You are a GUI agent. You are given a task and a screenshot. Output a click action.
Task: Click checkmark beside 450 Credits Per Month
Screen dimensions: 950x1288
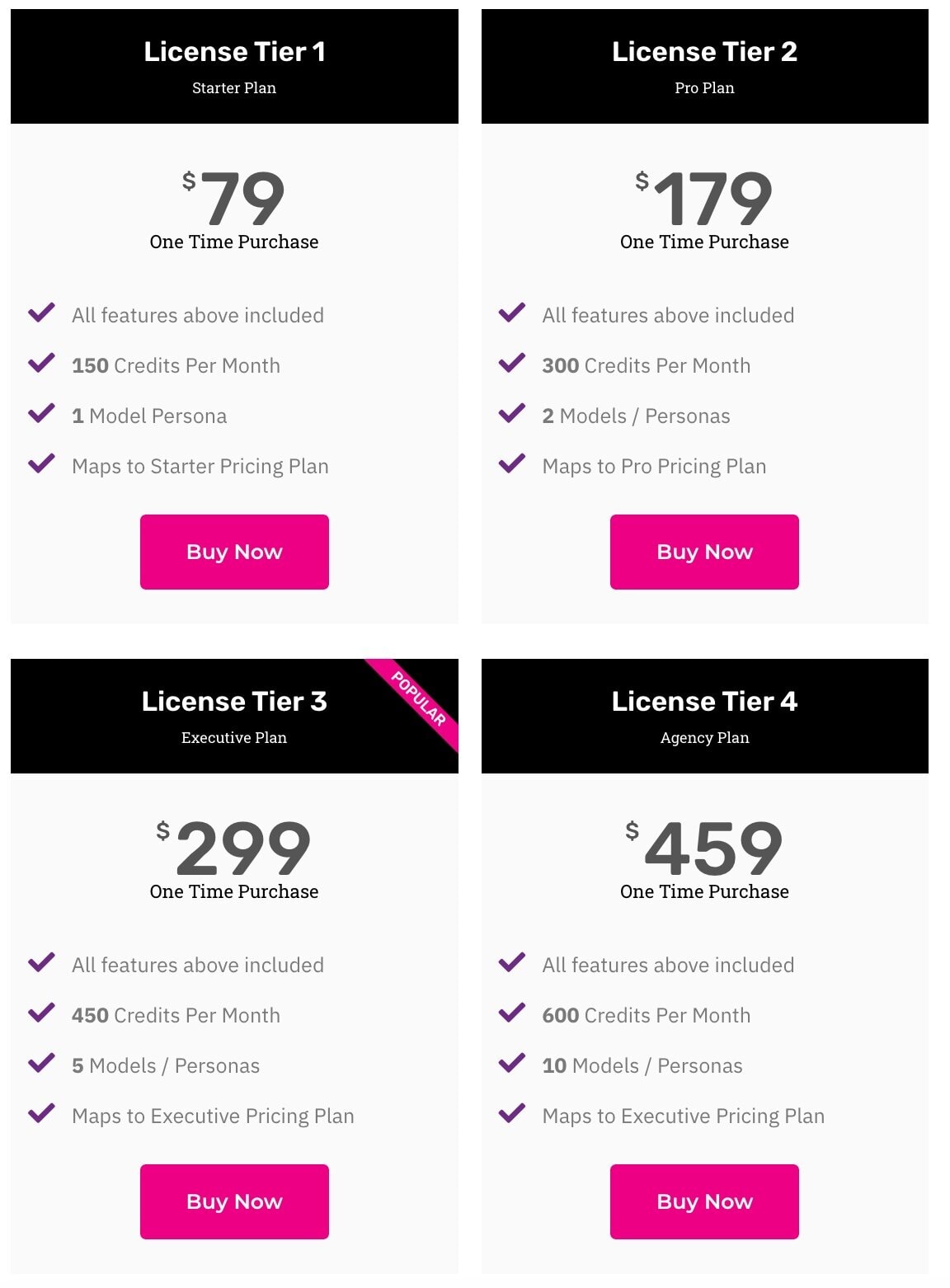pyautogui.click(x=41, y=1013)
